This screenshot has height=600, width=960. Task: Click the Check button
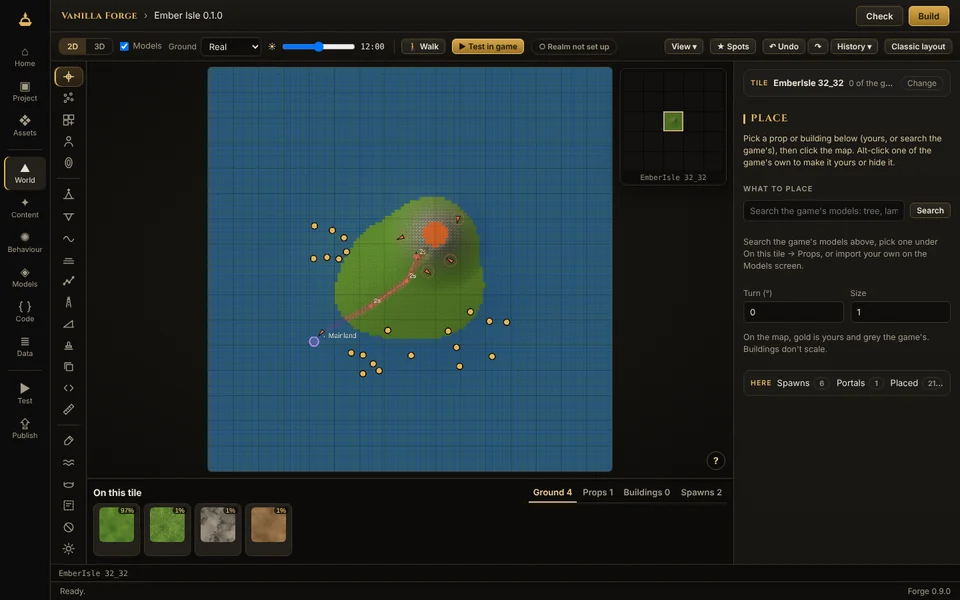click(x=879, y=17)
